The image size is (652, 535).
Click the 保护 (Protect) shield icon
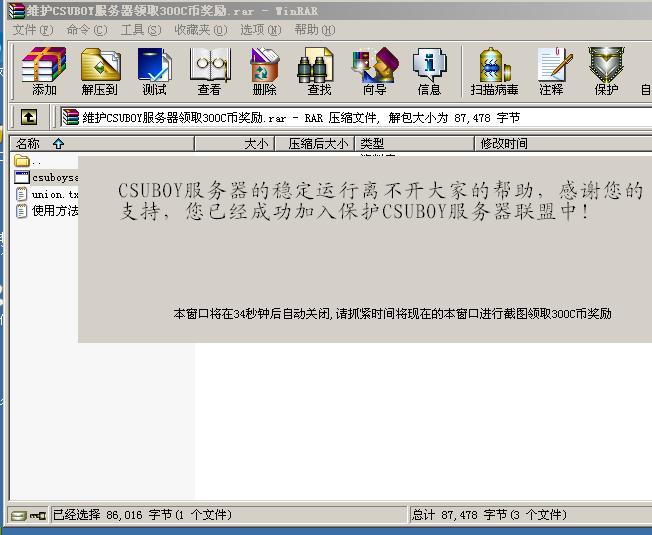point(606,71)
